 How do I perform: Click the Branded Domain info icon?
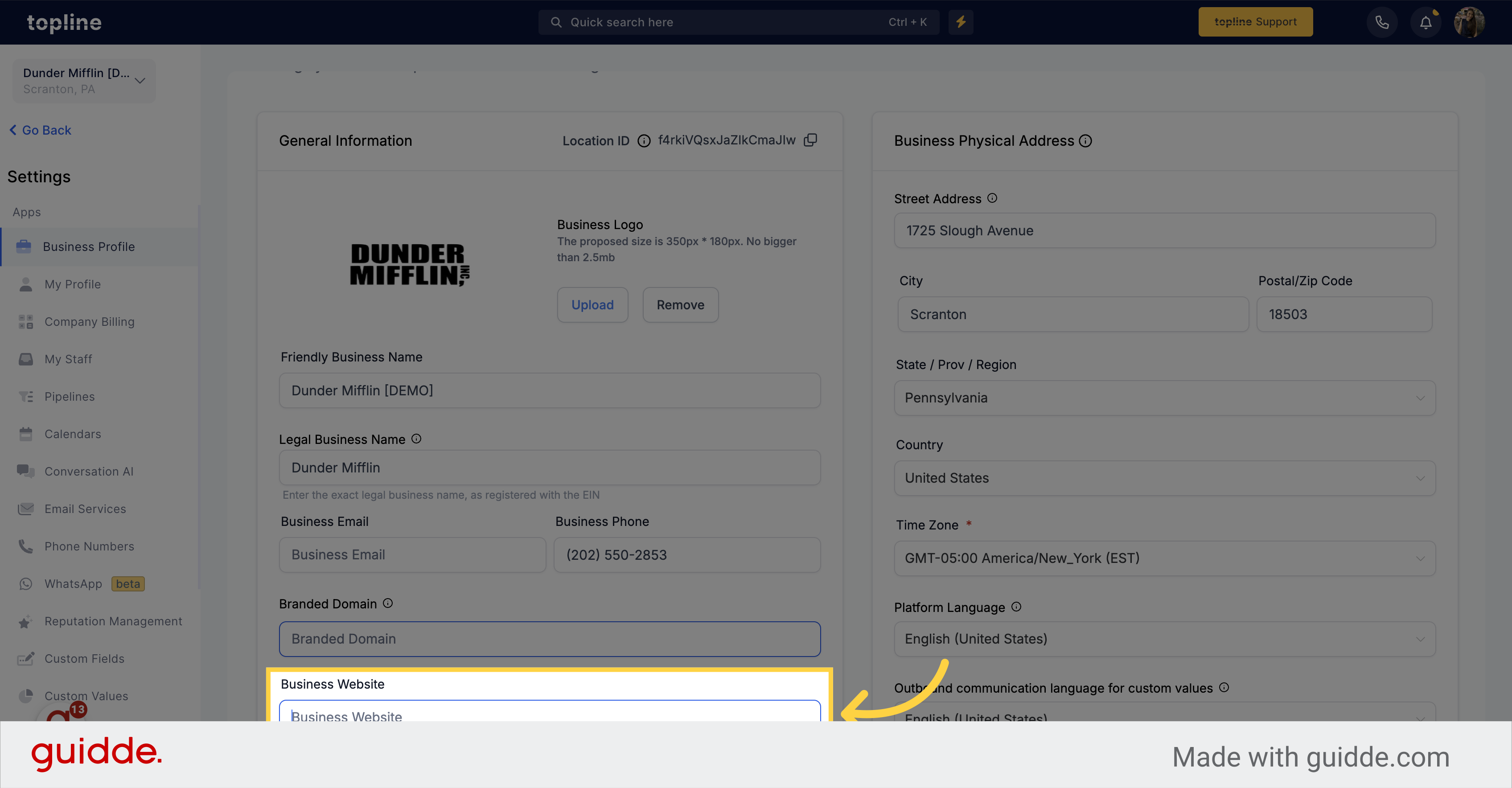pyautogui.click(x=388, y=603)
